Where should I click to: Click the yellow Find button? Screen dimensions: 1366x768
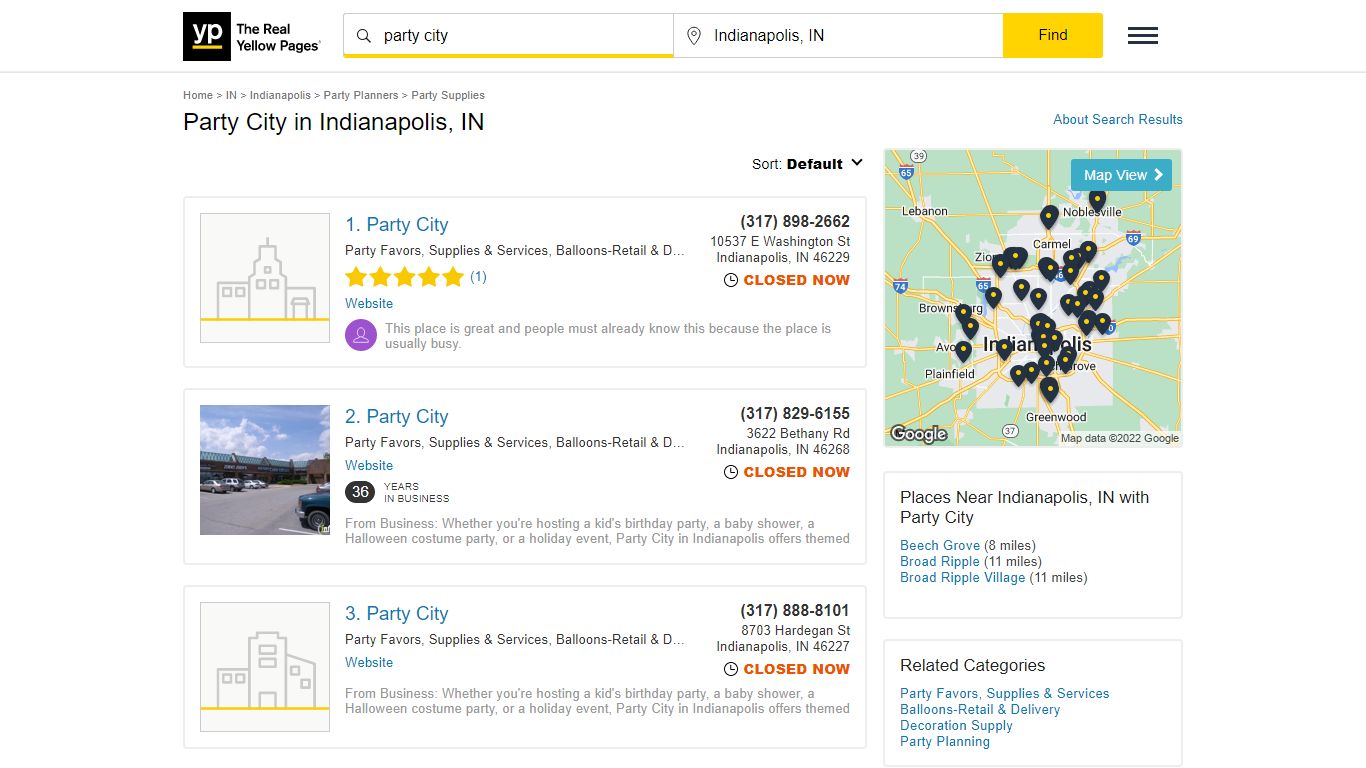click(1053, 35)
